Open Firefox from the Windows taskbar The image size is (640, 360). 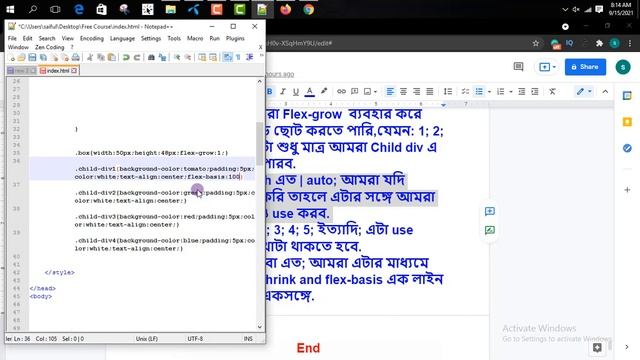click(x=285, y=9)
